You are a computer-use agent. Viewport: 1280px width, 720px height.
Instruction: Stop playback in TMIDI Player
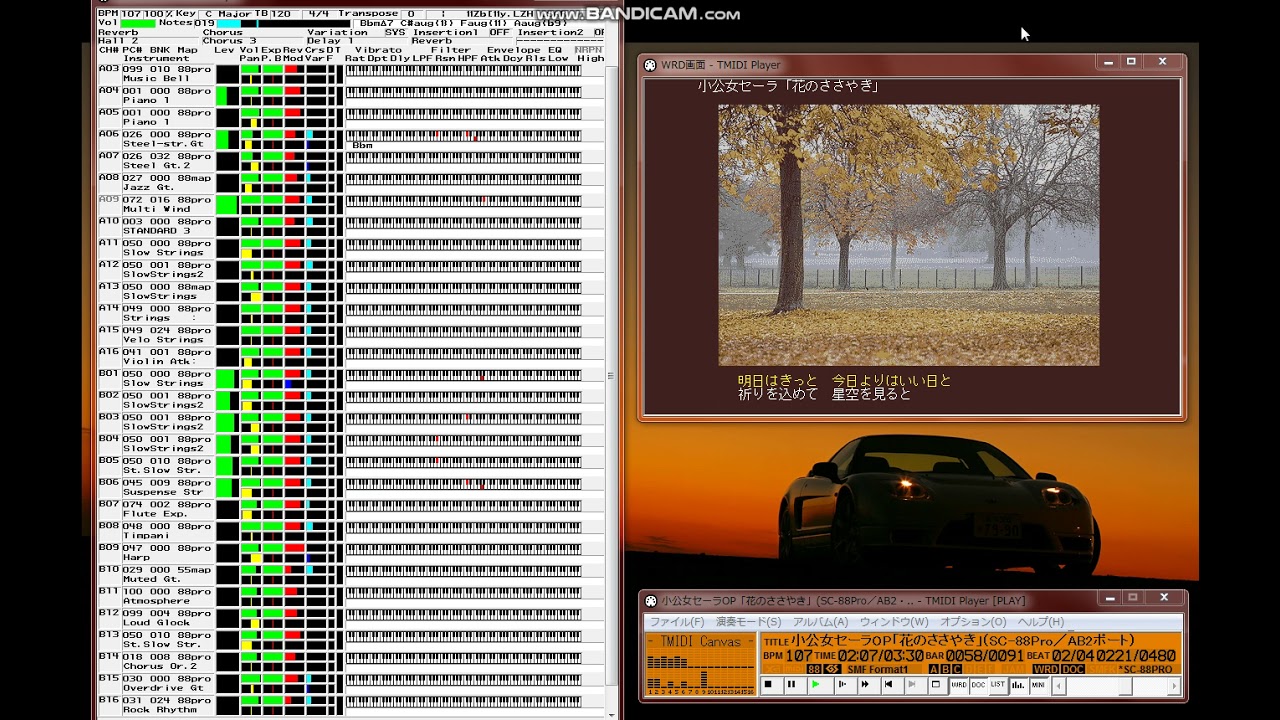[768, 685]
